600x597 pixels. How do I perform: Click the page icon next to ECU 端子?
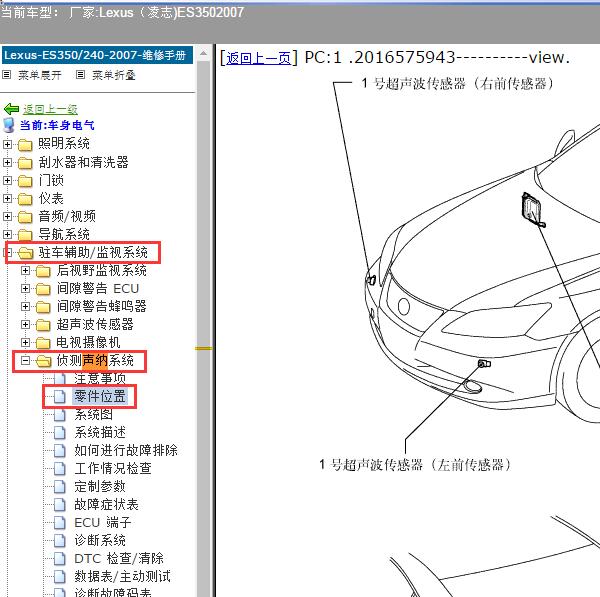click(x=60, y=522)
